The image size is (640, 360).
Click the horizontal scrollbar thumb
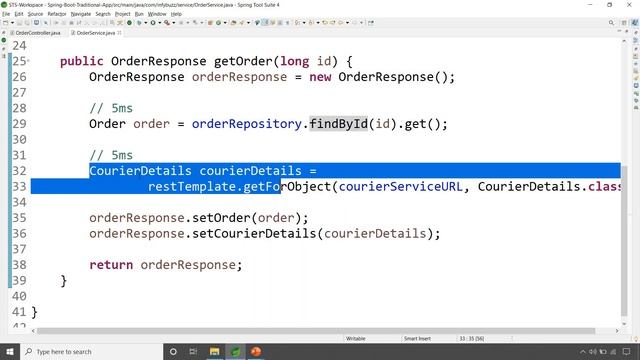pyautogui.click(x=316, y=331)
